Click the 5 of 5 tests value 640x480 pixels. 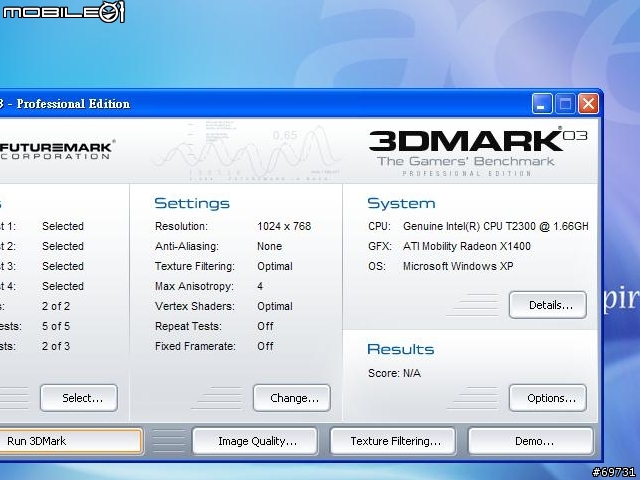[56, 326]
